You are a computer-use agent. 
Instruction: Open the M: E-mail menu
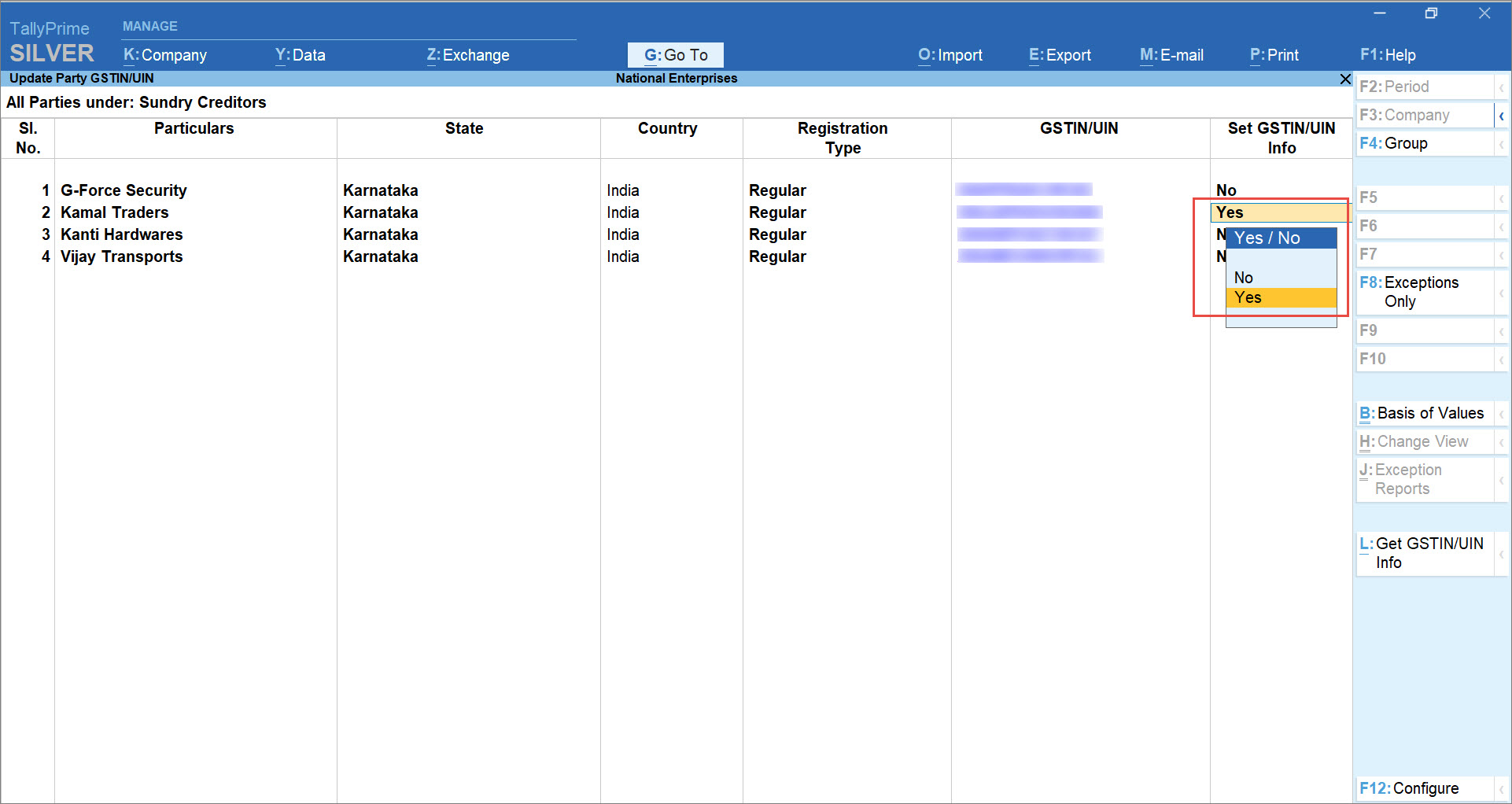tap(1171, 55)
